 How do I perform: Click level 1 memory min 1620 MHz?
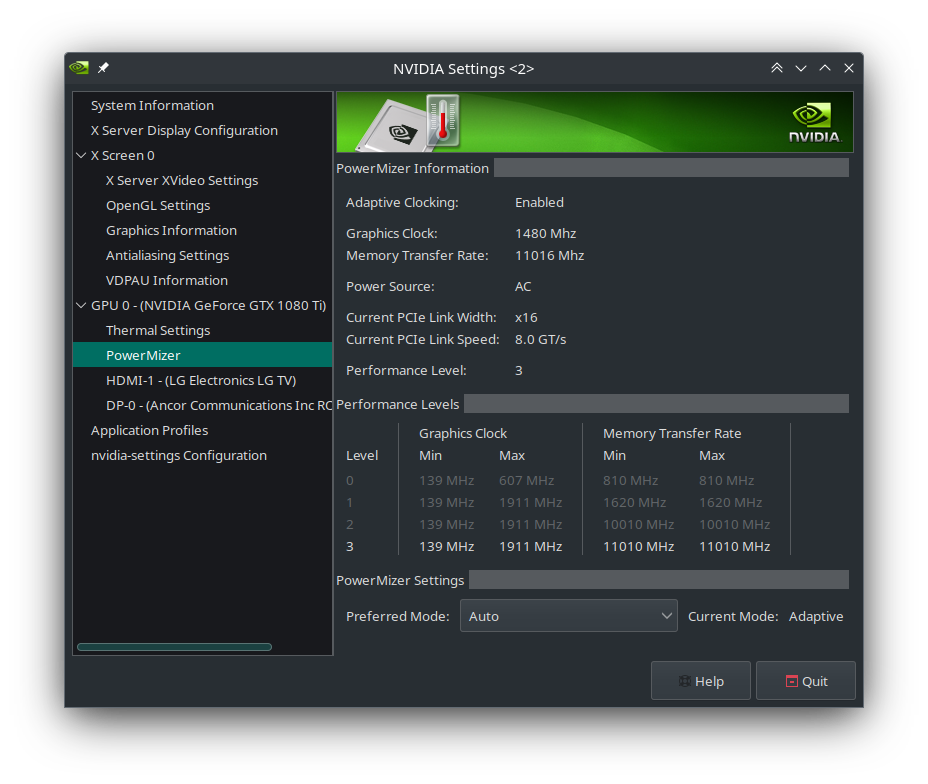click(x=634, y=502)
